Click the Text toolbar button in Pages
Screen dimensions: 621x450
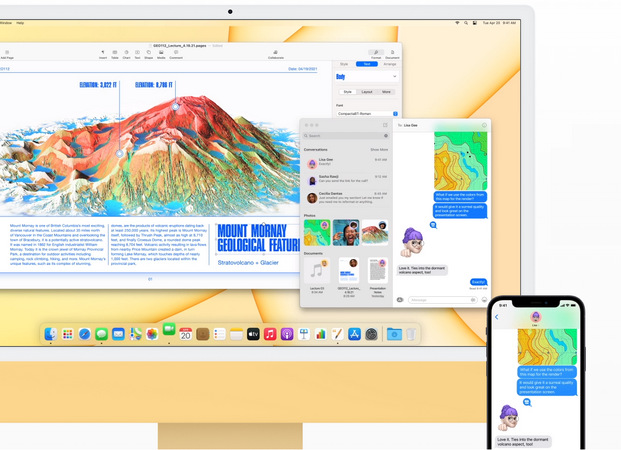click(137, 55)
